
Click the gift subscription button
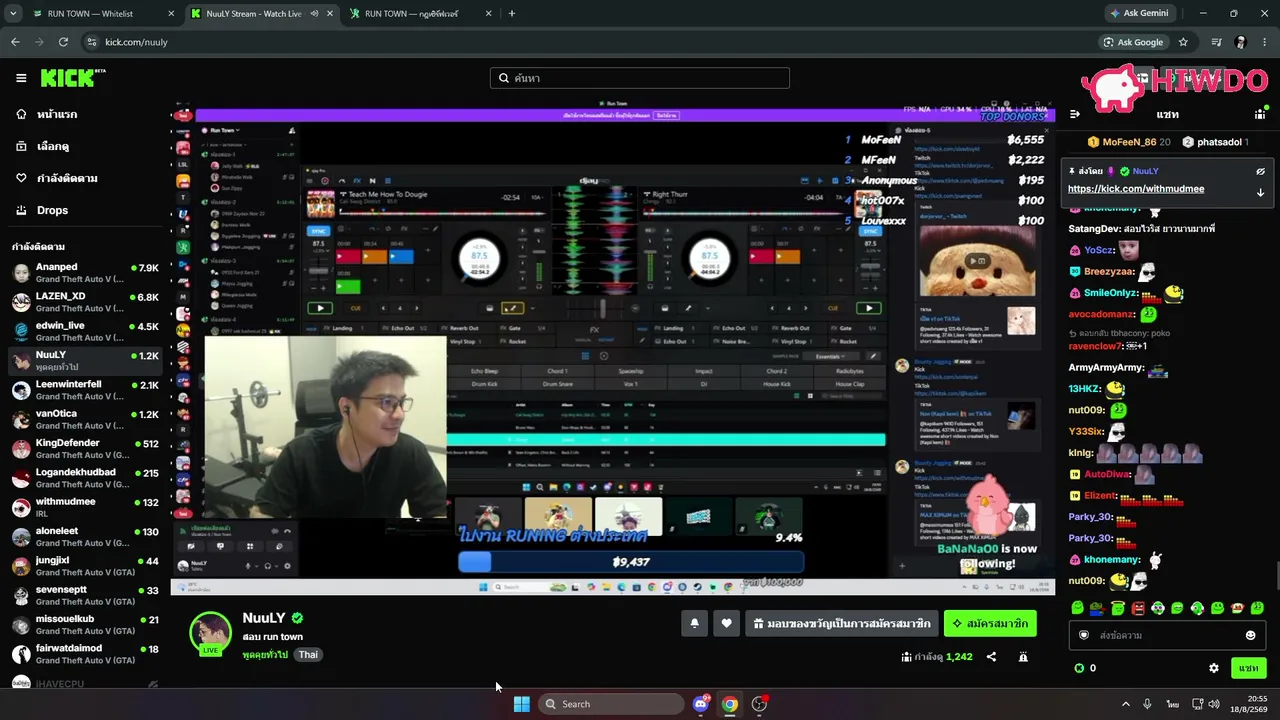[x=842, y=624]
